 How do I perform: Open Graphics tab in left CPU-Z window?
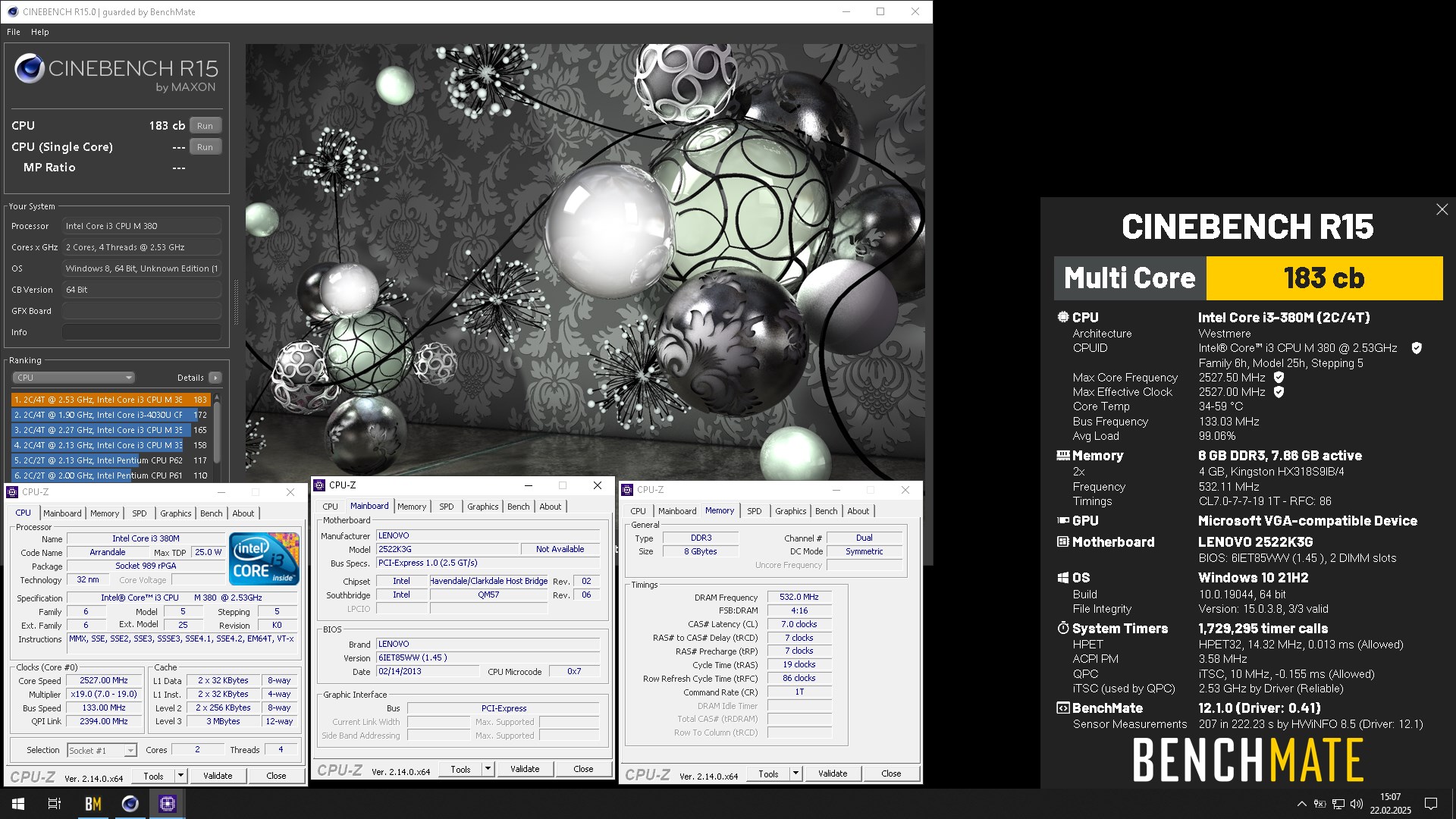pos(176,513)
